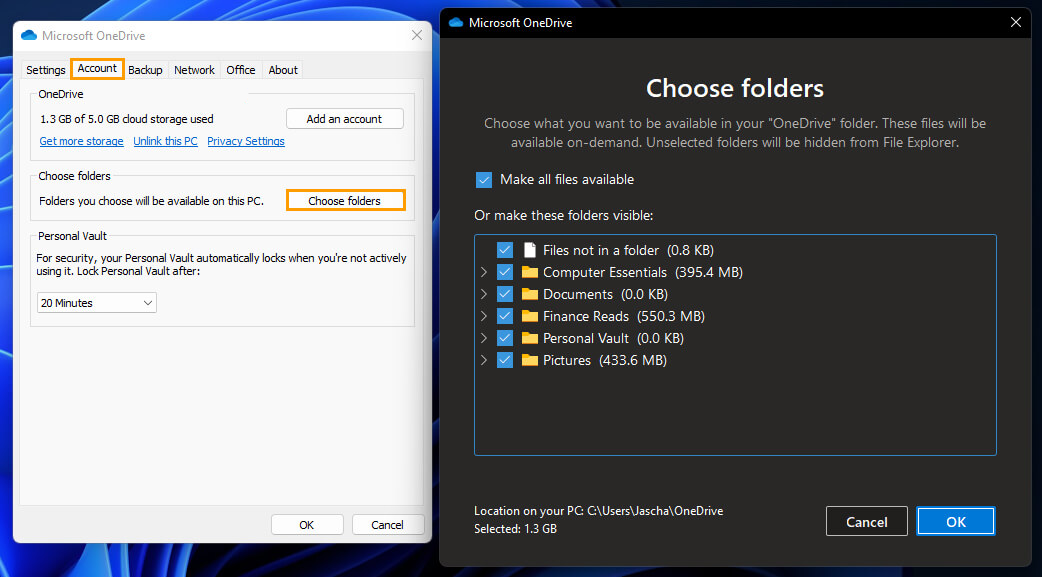Expand the Pictures folder tree
Screen dimensions: 1042x577
[x=484, y=360]
